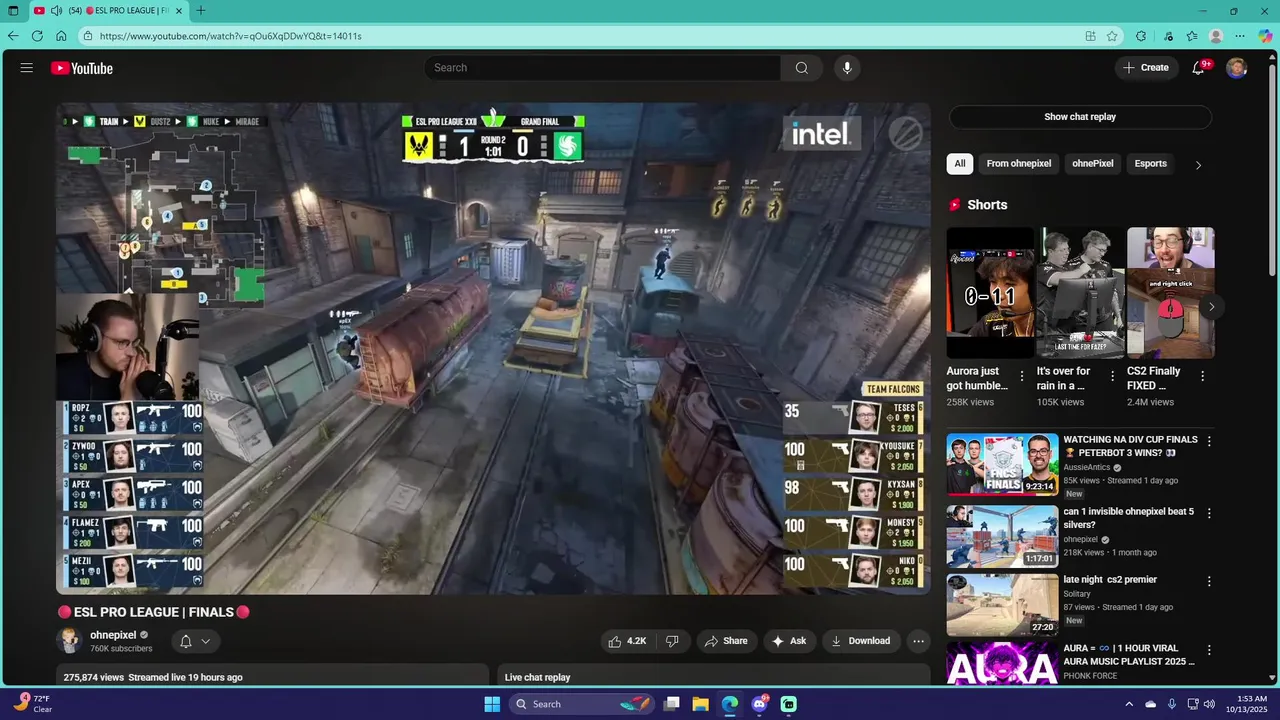Open It's over for rain short thumbnail

coord(1080,292)
